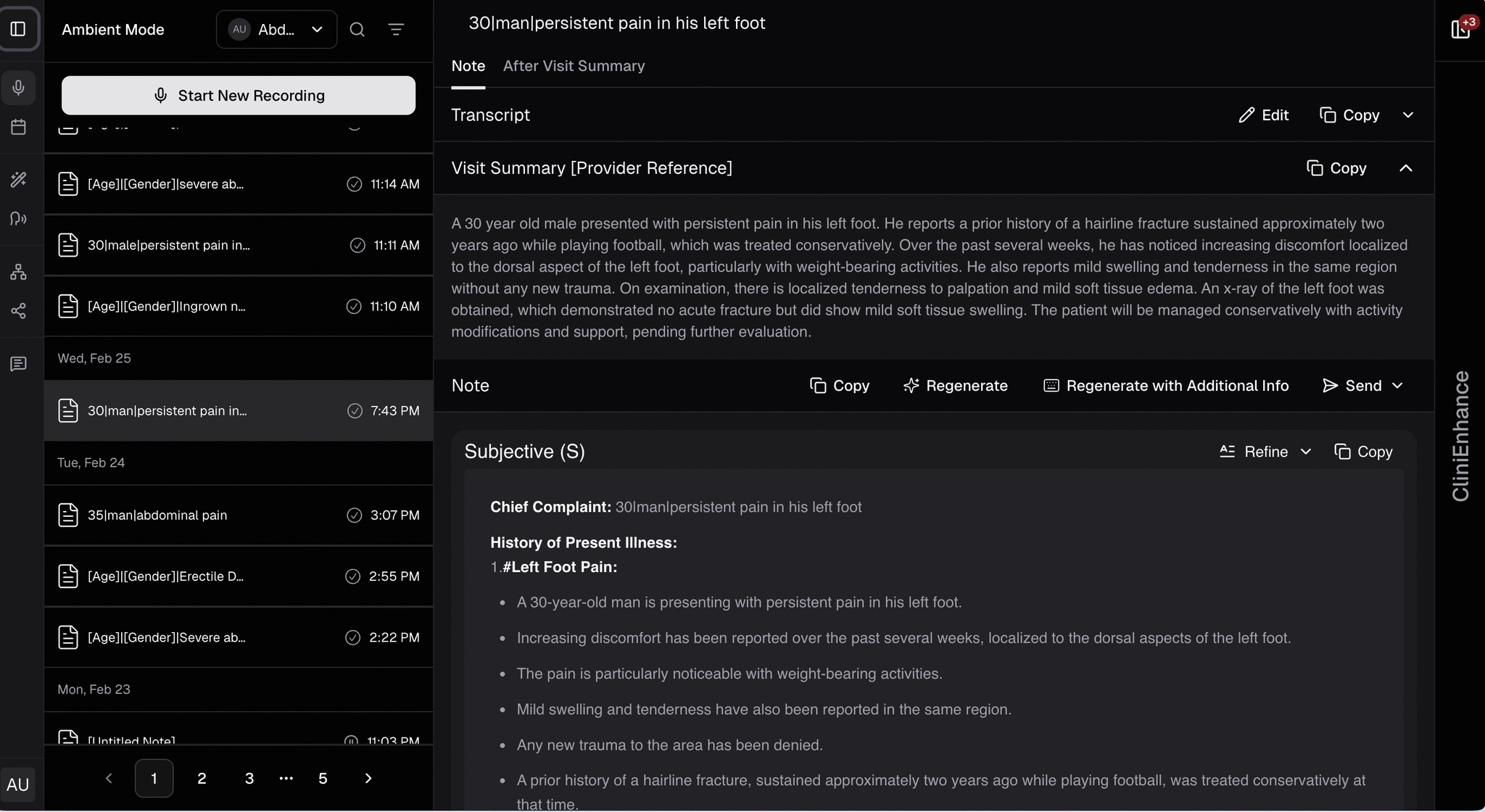The image size is (1485, 812).
Task: Regenerate with Additional Info
Action: tap(1166, 386)
